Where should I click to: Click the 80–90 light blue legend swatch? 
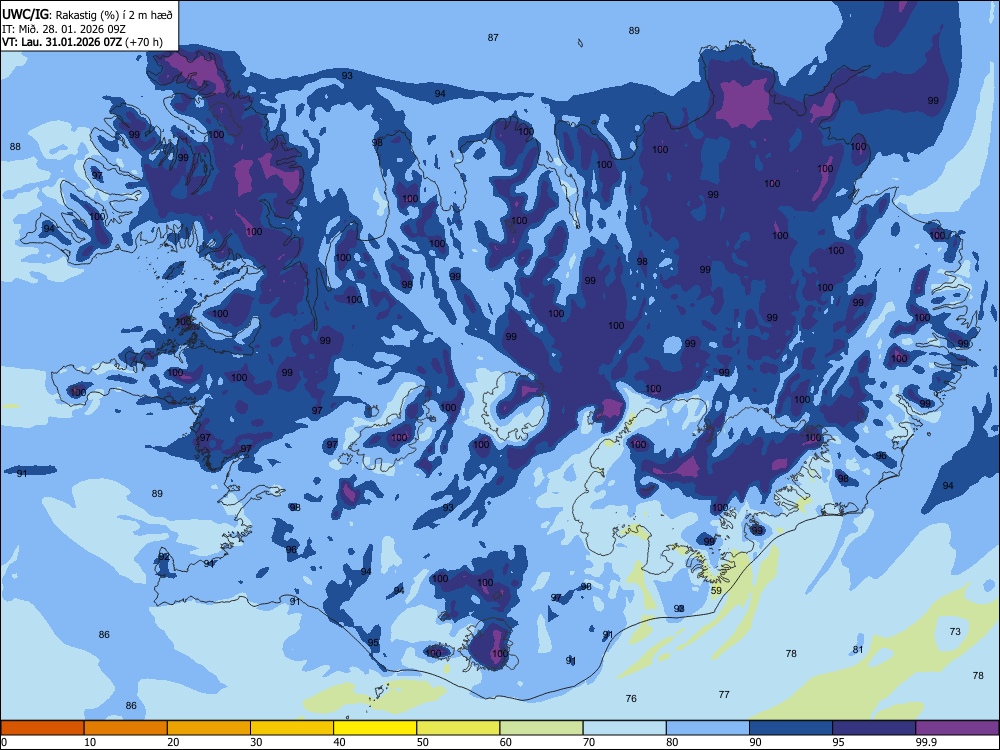pyautogui.click(x=708, y=728)
